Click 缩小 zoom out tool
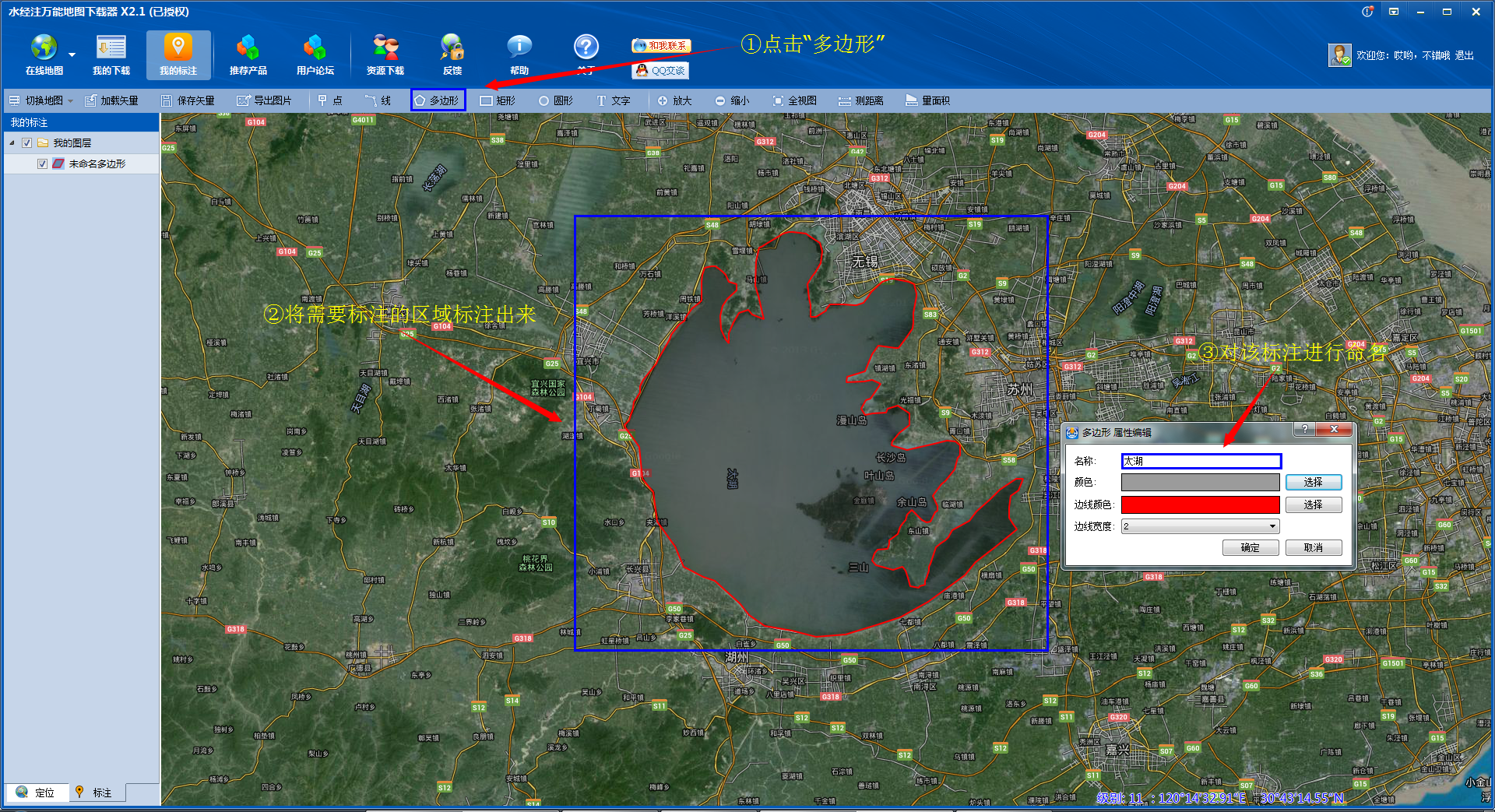This screenshot has width=1495, height=812. click(x=732, y=100)
